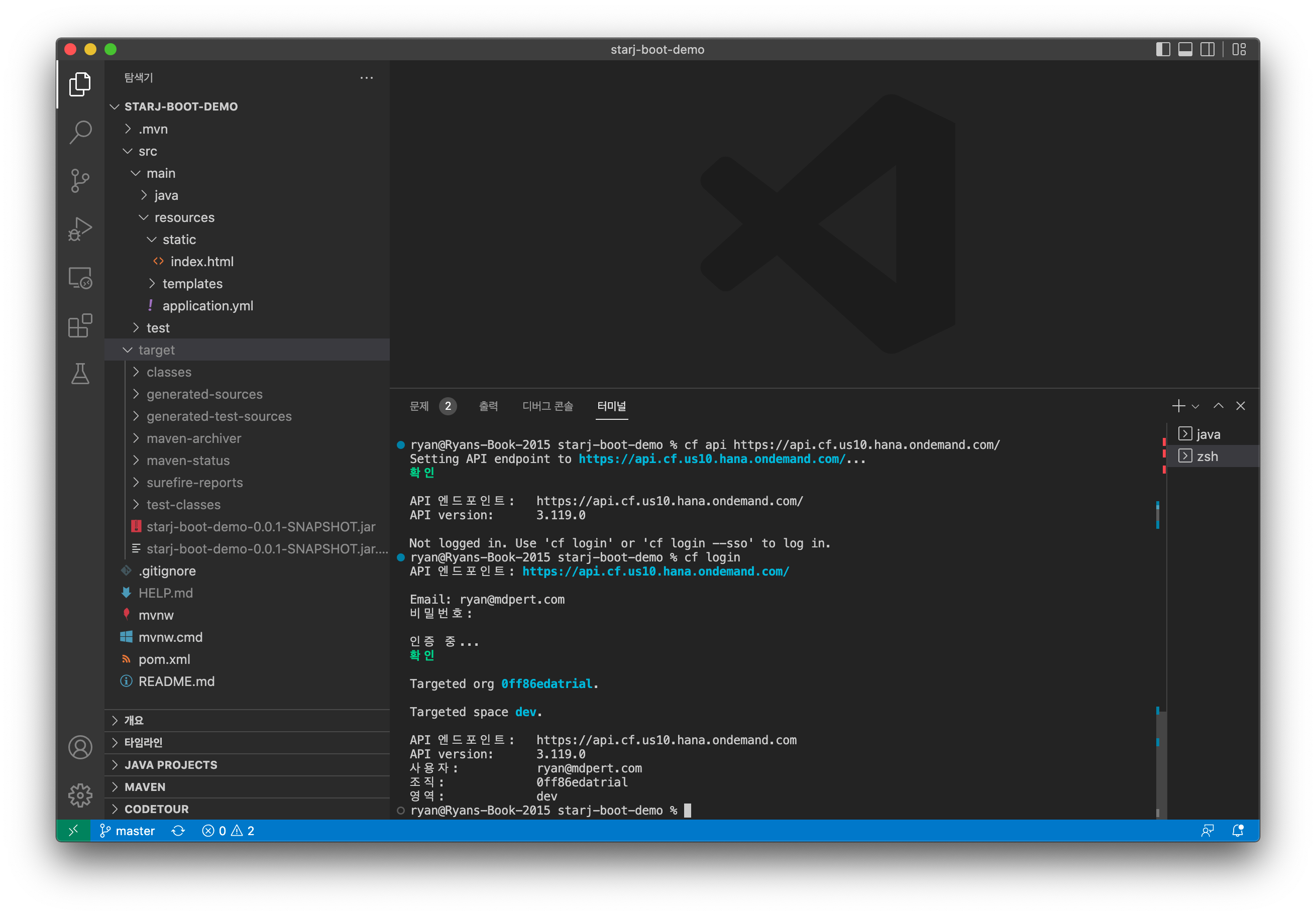Viewport: 1316px width, 916px height.
Task: Toggle the bottom panel layout button
Action: click(x=1185, y=49)
